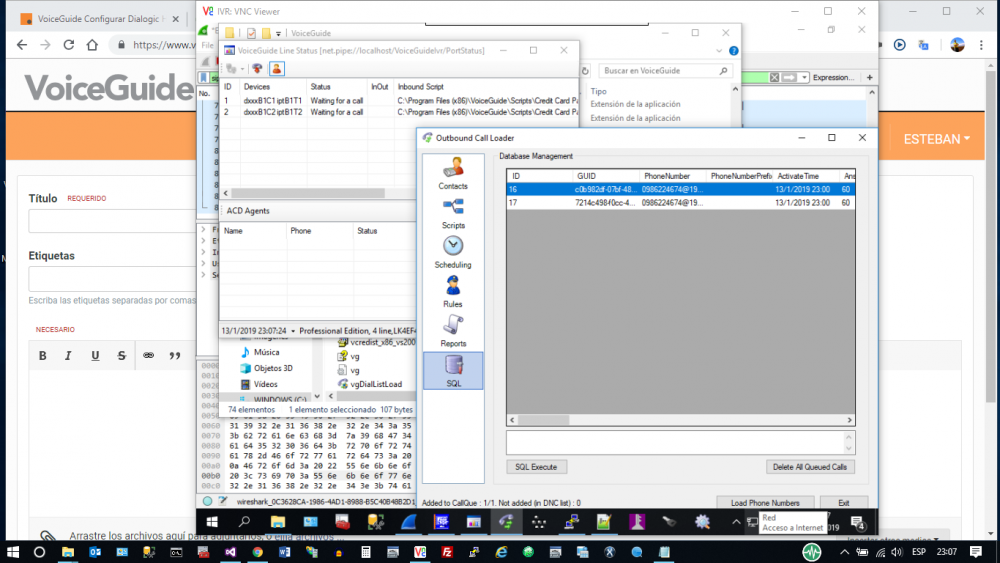Select the Scheduling clock icon

(452, 250)
